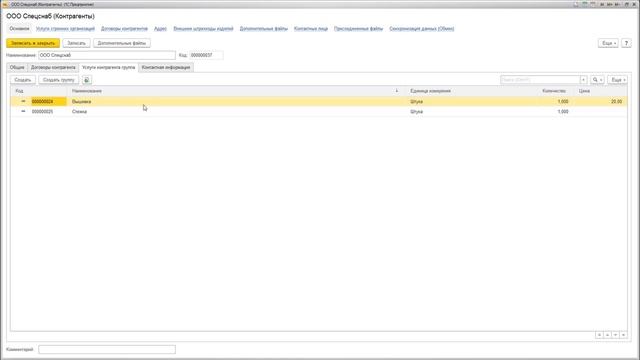Click the 'Создать' button in the list toolbar
The image size is (640, 360).
pyautogui.click(x=23, y=80)
